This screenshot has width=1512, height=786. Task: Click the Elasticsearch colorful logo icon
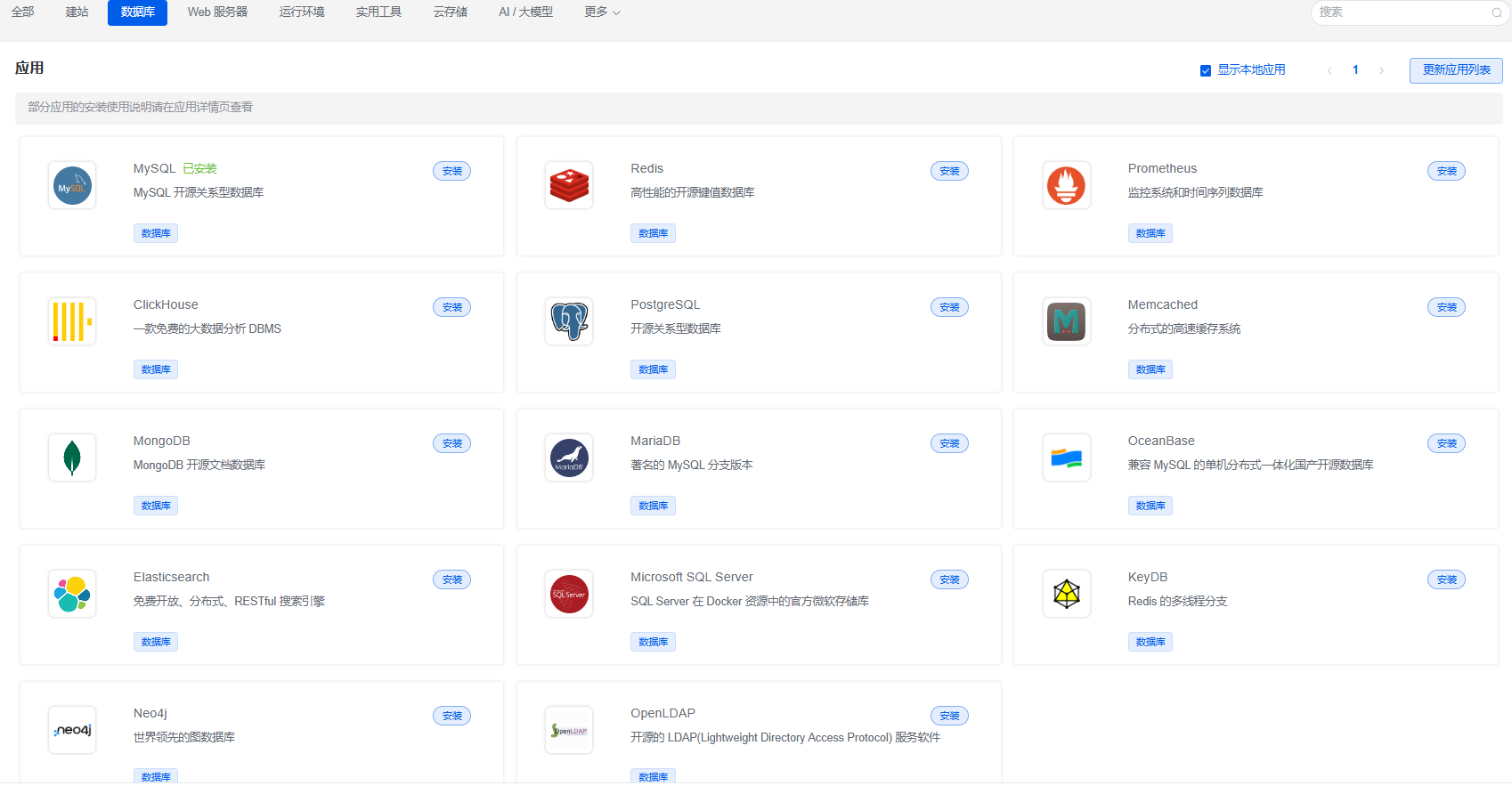click(x=72, y=595)
